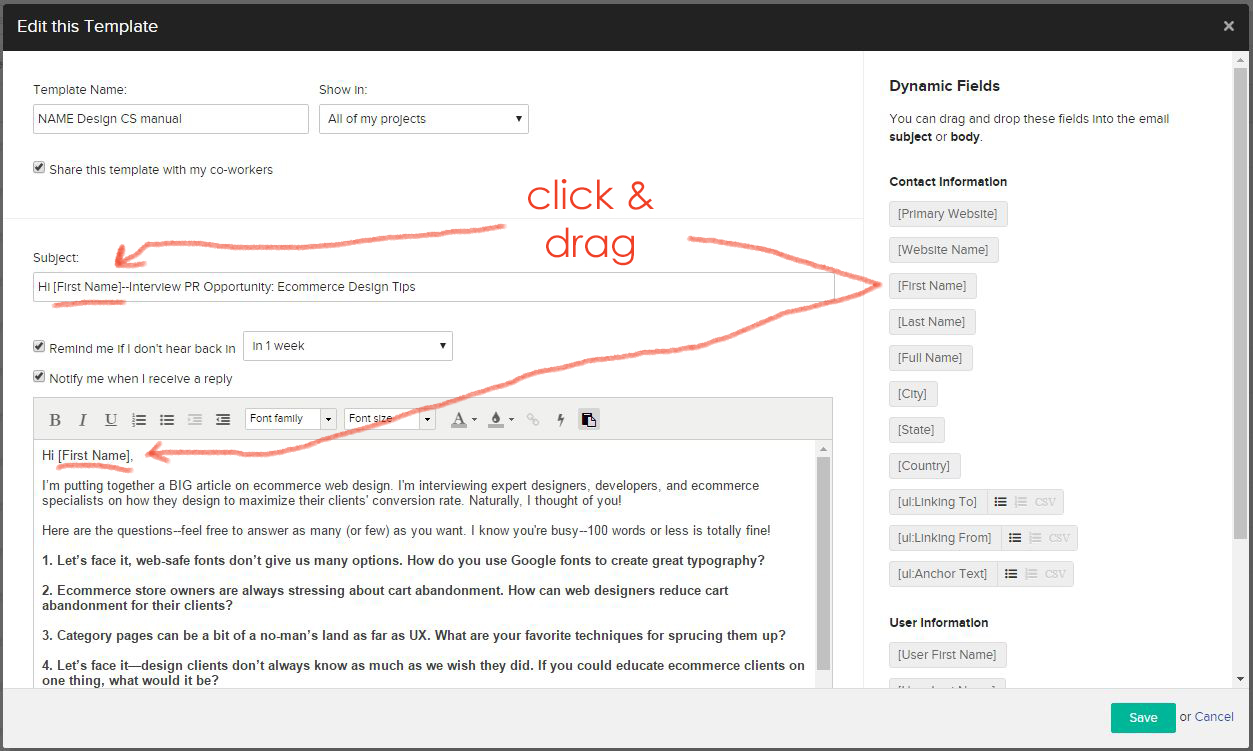Click the [Country] dynamic field

pyautogui.click(x=924, y=466)
